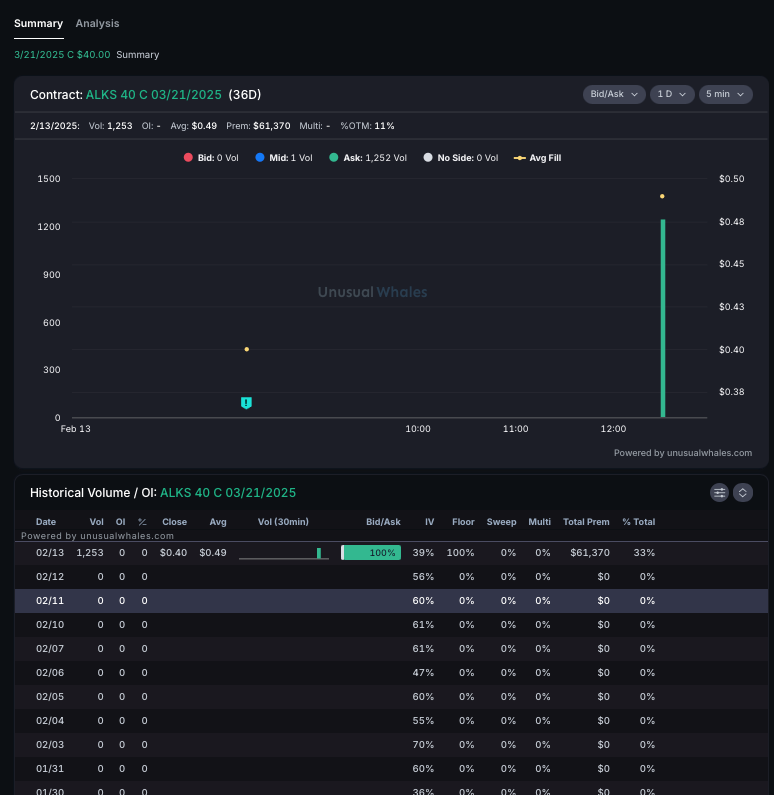This screenshot has width=774, height=795.
Task: Open the Bid/Ask dropdown
Action: pos(614,94)
